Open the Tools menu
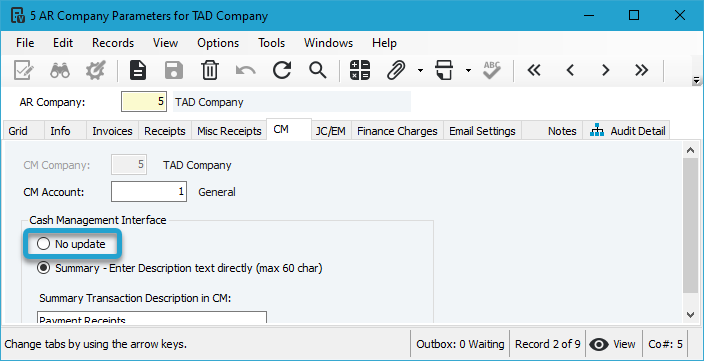 click(x=271, y=43)
